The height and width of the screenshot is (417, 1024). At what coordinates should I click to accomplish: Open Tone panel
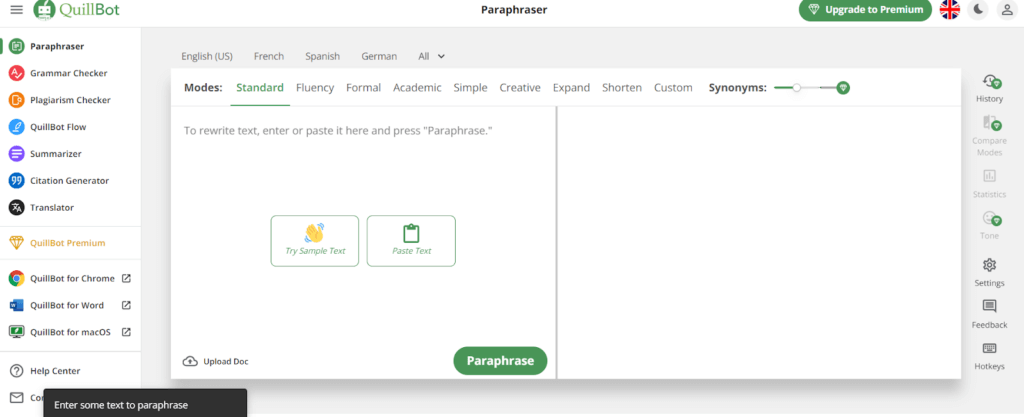(x=989, y=225)
